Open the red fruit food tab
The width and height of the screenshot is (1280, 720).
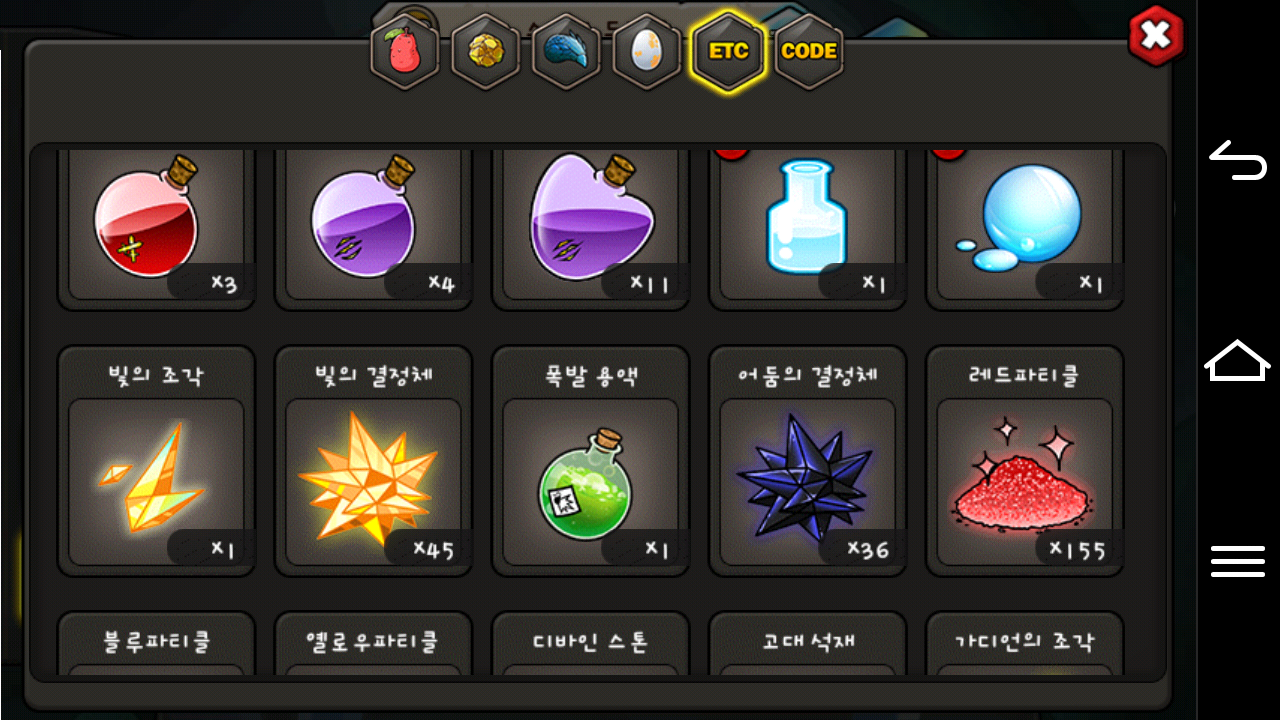[405, 52]
